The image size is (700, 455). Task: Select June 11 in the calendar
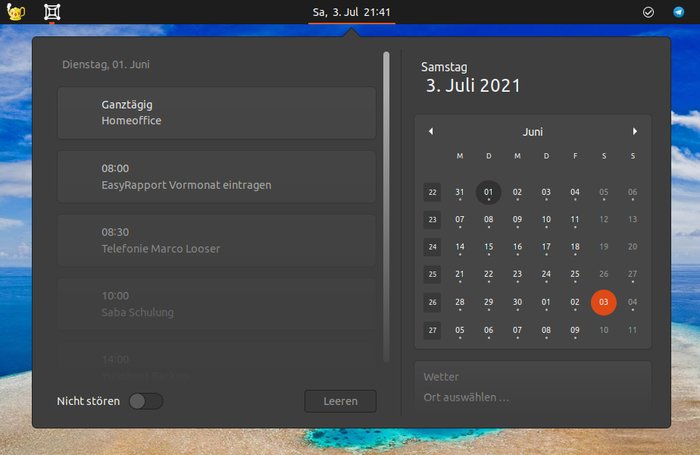tap(575, 220)
